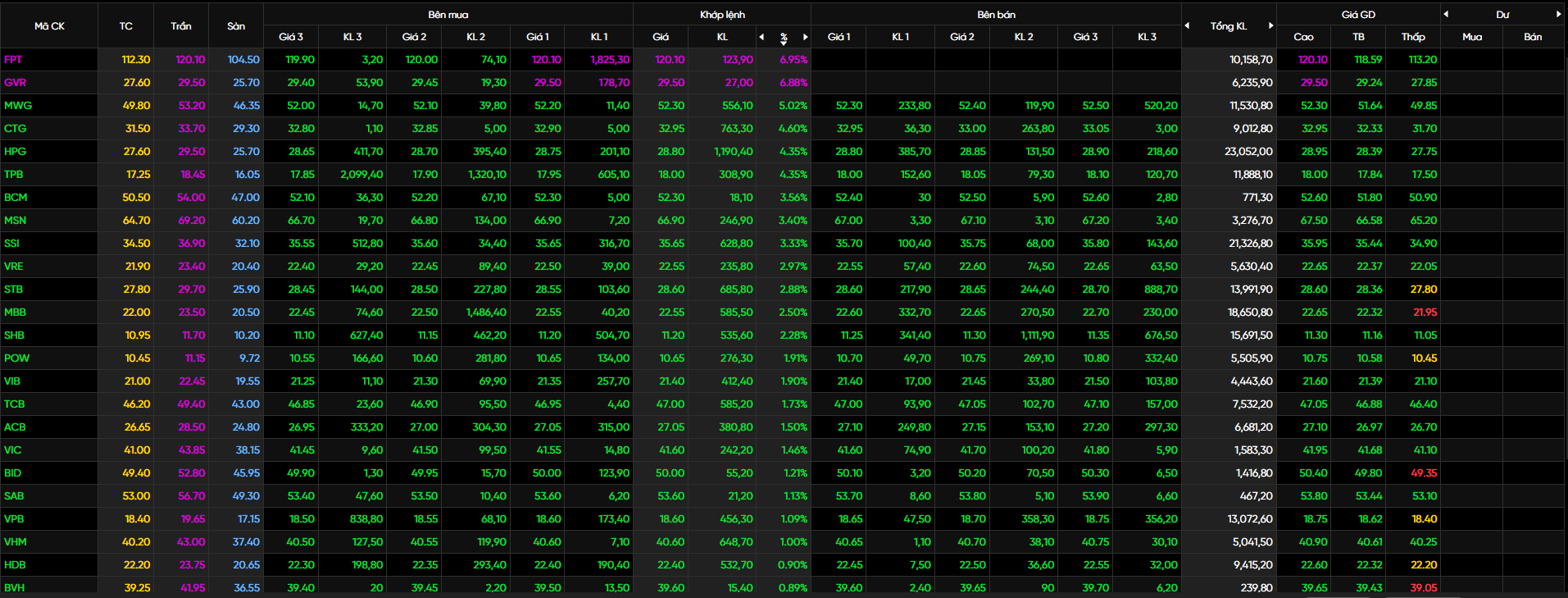
Task: Click GVR's 6.88% change value
Action: point(793,83)
